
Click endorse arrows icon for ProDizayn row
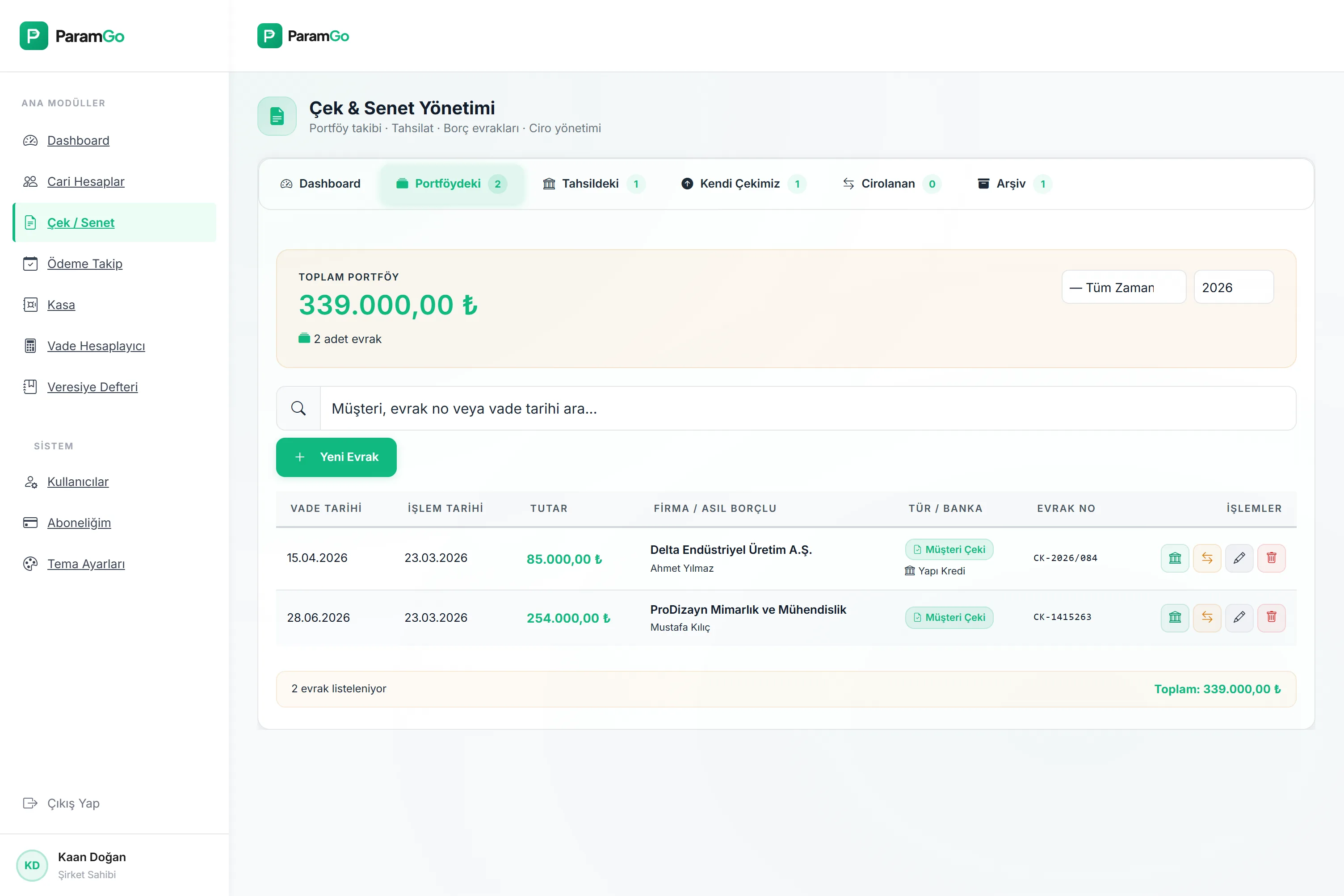tap(1207, 617)
